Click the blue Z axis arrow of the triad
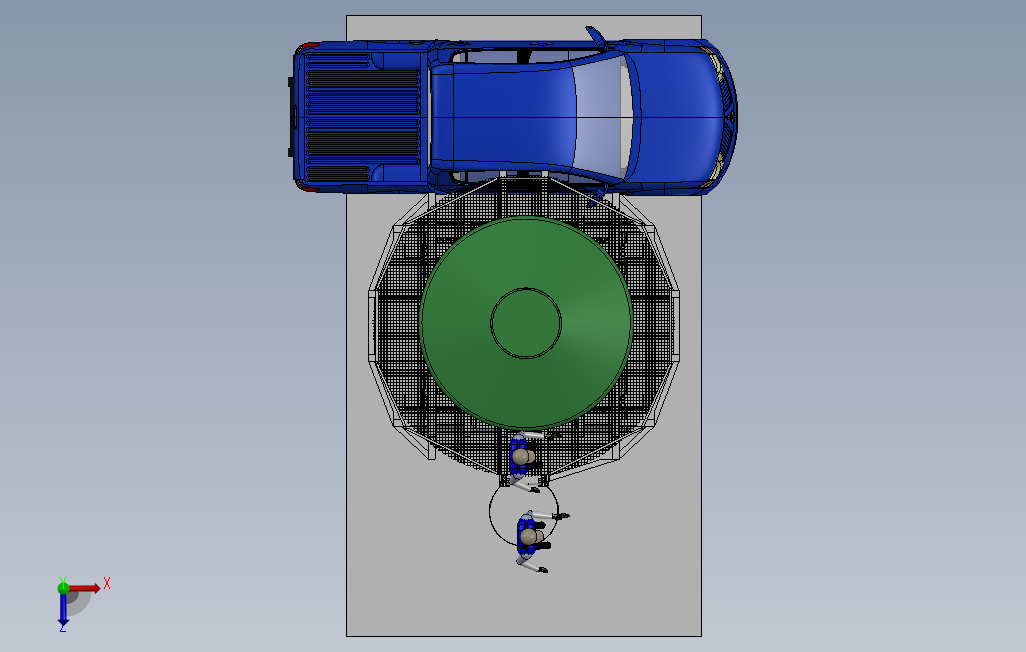Viewport: 1026px width, 652px height. (63, 610)
